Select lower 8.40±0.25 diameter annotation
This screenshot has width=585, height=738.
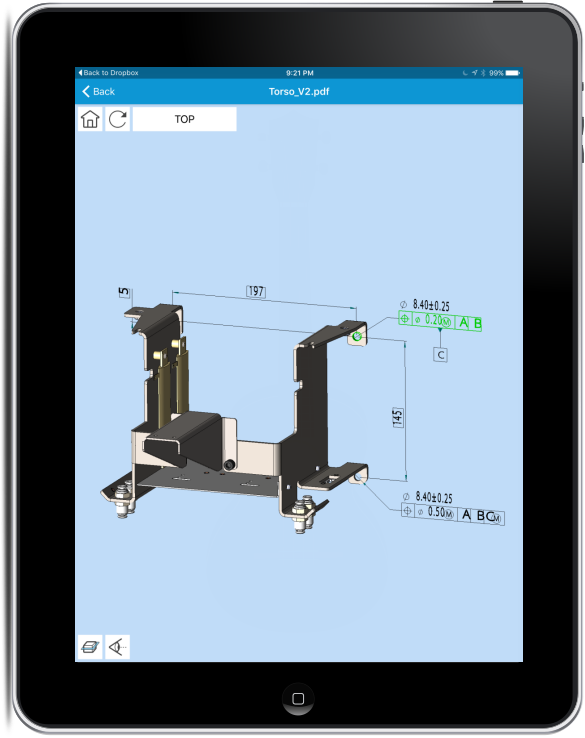point(428,497)
